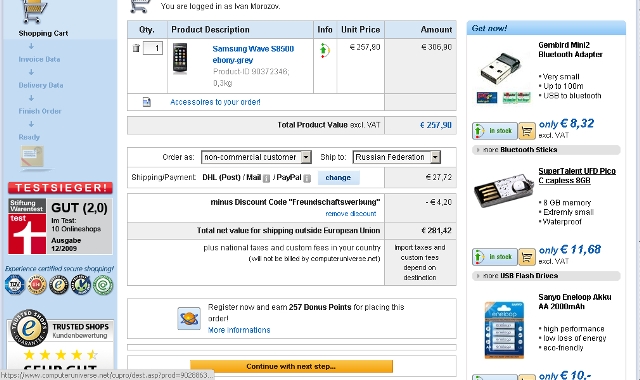Viewport: 640px width, 380px height.
Task: Click the DHL Mail info icon
Action: [x=266, y=178]
